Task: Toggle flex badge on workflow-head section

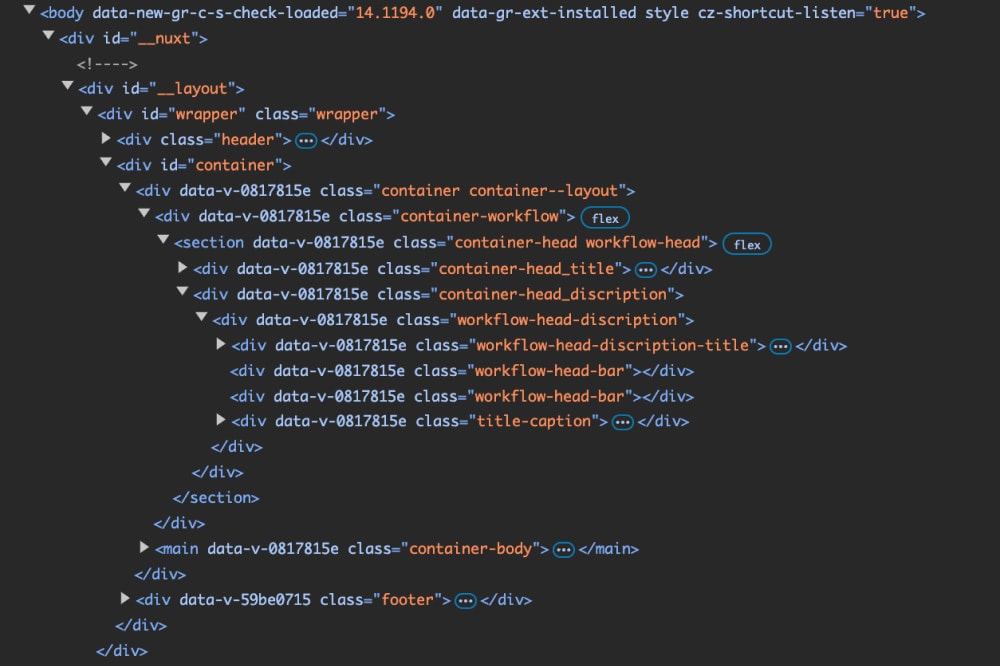Action: [747, 244]
